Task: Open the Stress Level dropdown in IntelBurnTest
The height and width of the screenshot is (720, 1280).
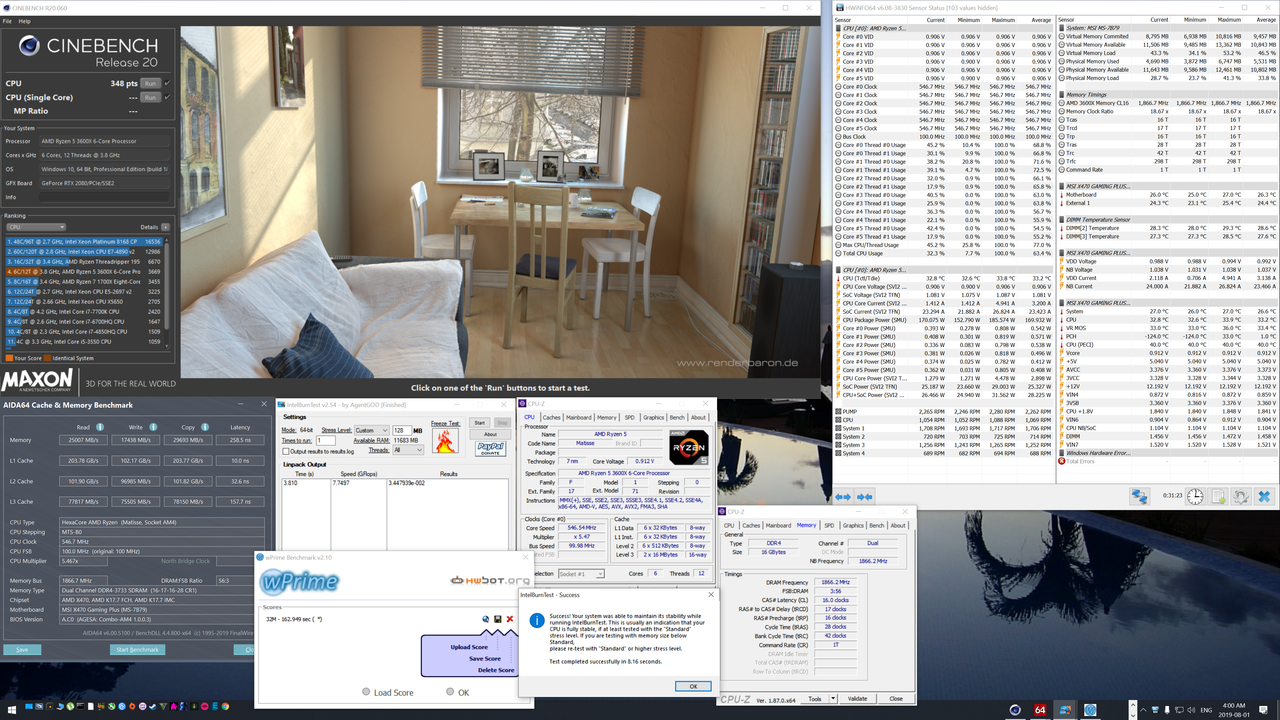Action: [x=372, y=430]
